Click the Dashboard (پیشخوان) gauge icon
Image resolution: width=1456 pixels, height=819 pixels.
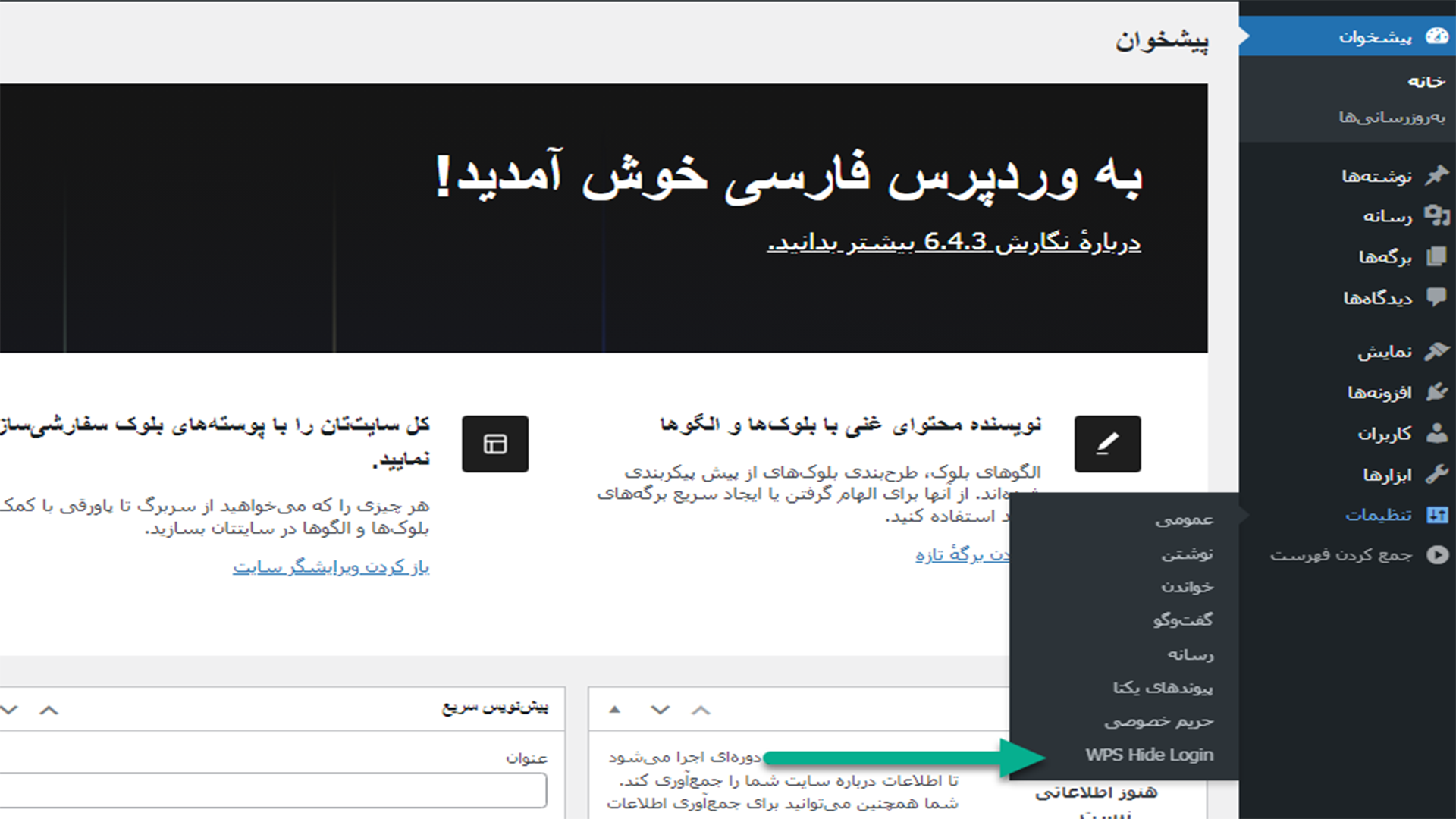pyautogui.click(x=1436, y=36)
